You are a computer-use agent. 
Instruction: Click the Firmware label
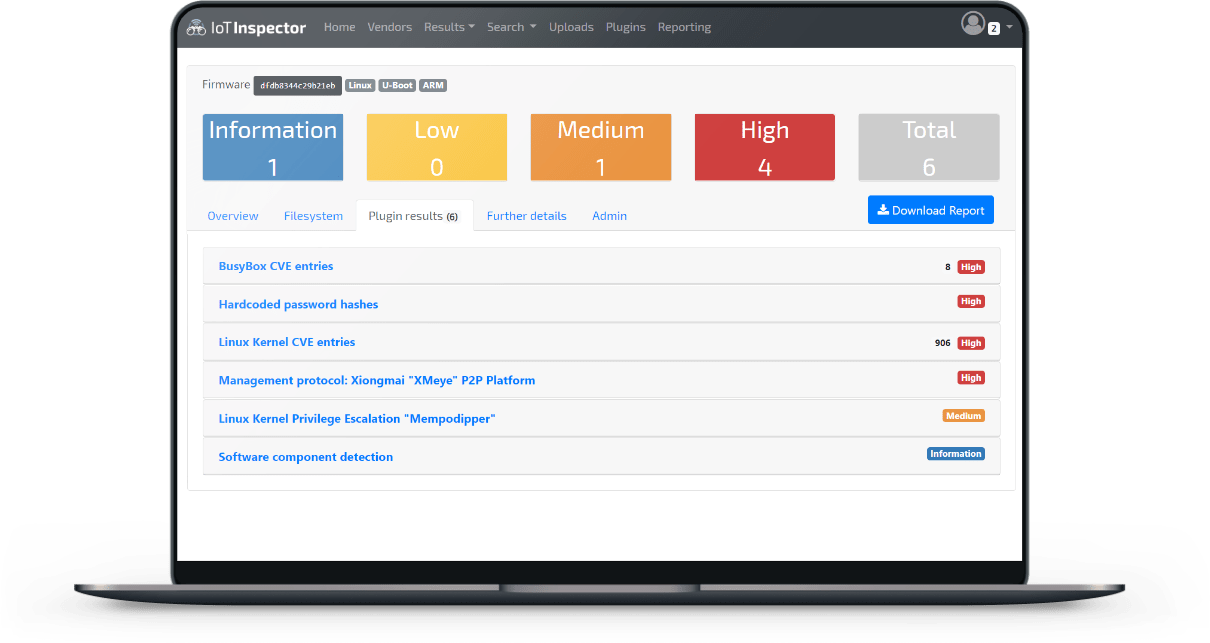(226, 85)
